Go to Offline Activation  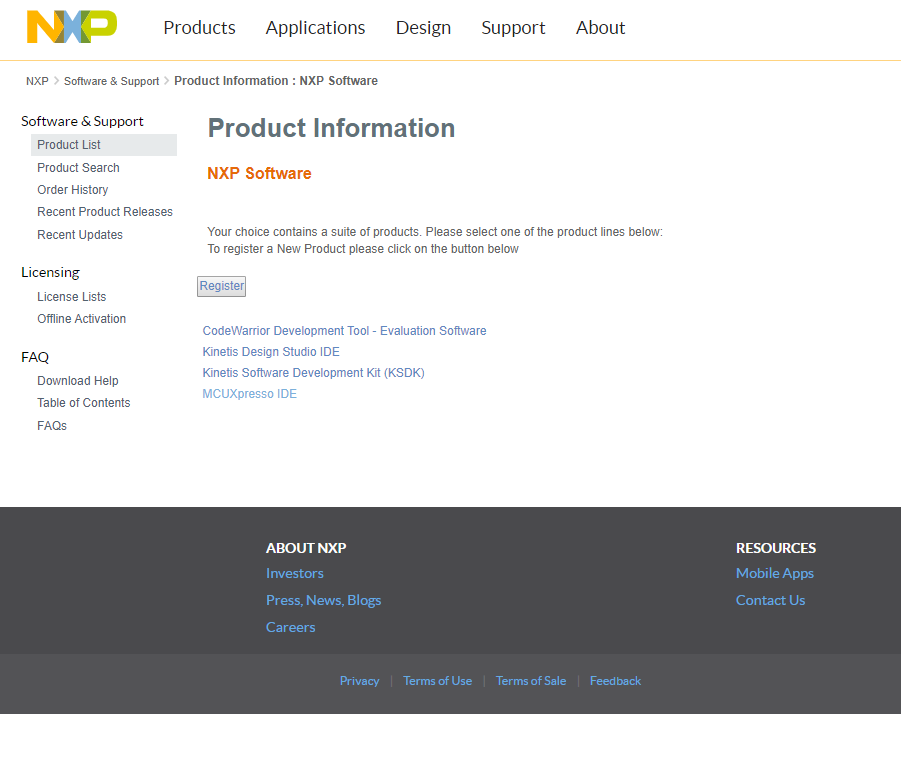tap(82, 319)
